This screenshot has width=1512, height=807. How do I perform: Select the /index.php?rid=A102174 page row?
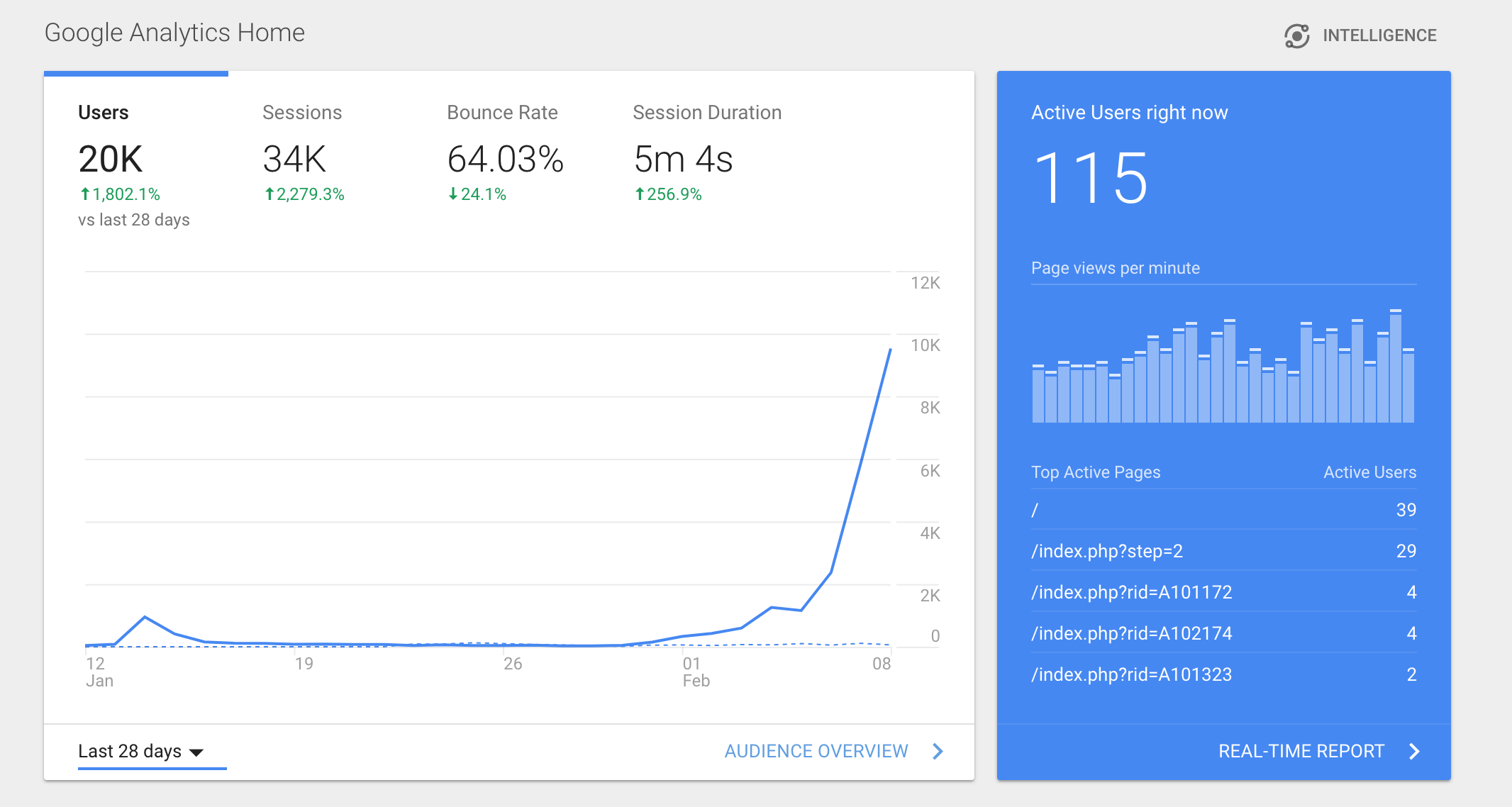coord(1224,633)
